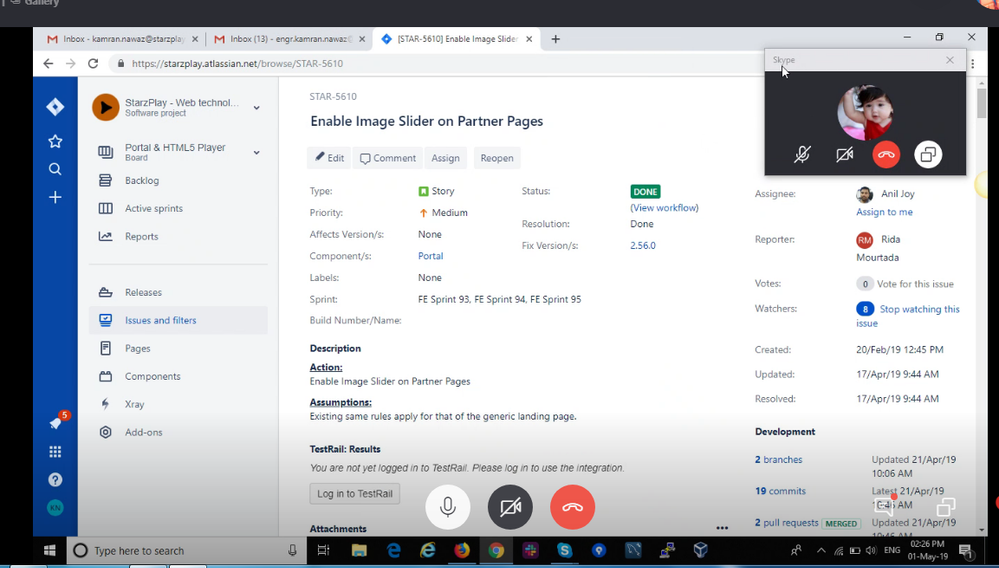The height and width of the screenshot is (568, 999).
Task: Toggle the large microphone call button
Action: [448, 507]
